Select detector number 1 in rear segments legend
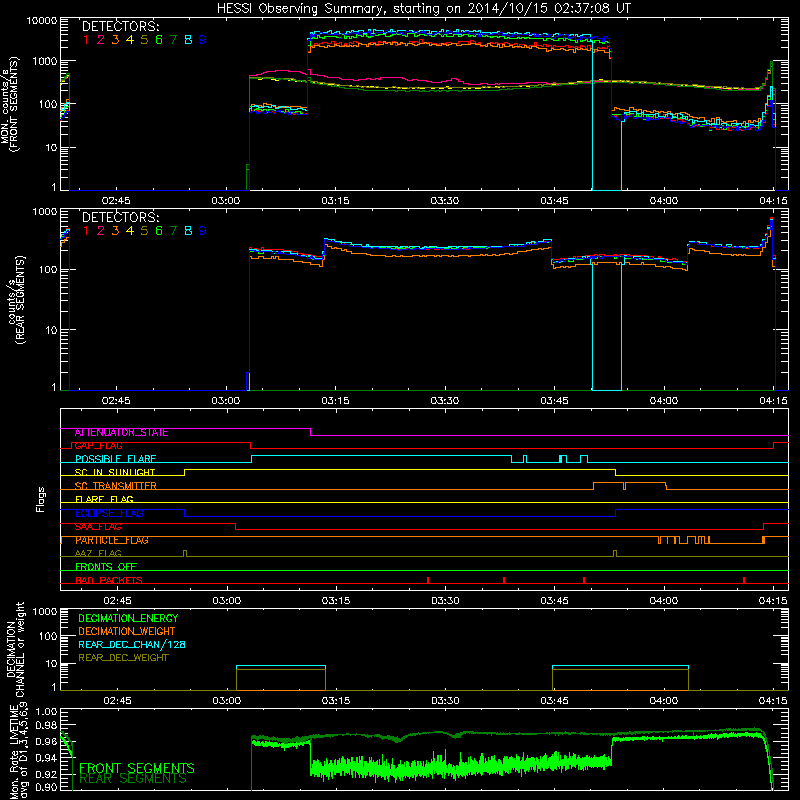The image size is (800, 800). pos(86,231)
